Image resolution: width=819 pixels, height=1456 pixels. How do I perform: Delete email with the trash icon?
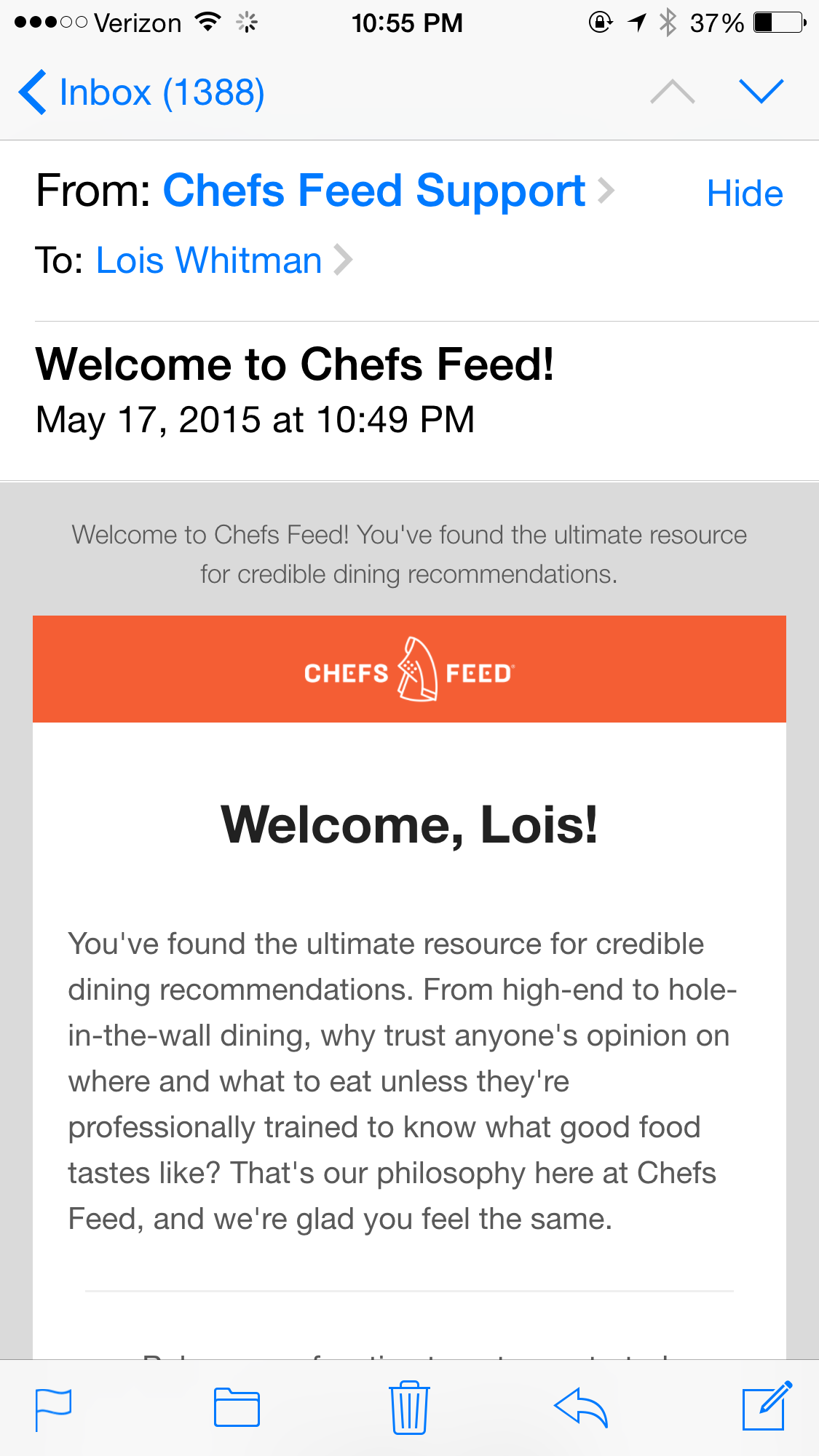click(x=409, y=1407)
